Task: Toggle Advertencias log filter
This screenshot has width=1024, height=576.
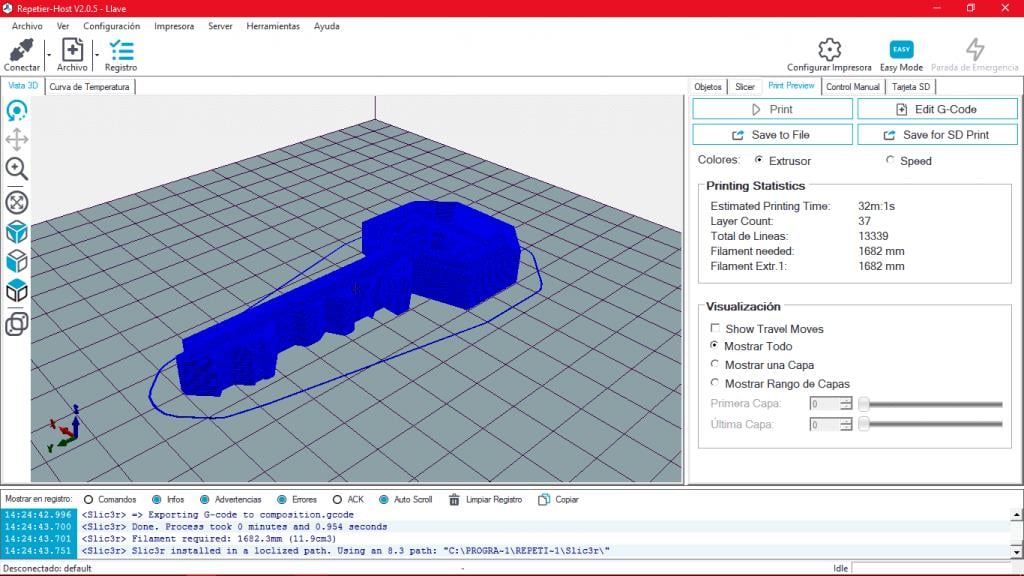Action: tap(204, 500)
